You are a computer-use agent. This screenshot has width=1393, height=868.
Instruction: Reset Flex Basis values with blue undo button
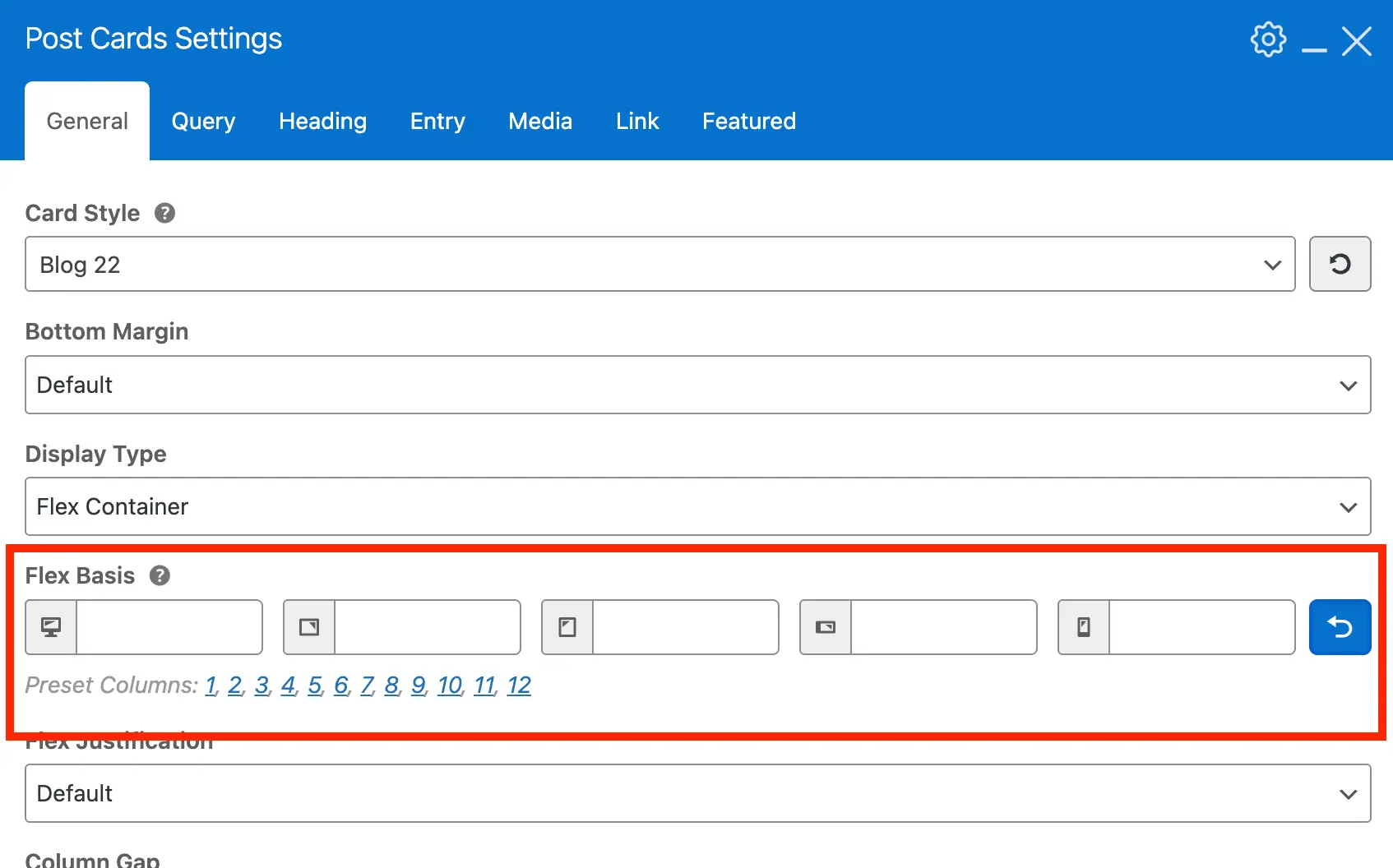pyautogui.click(x=1340, y=627)
